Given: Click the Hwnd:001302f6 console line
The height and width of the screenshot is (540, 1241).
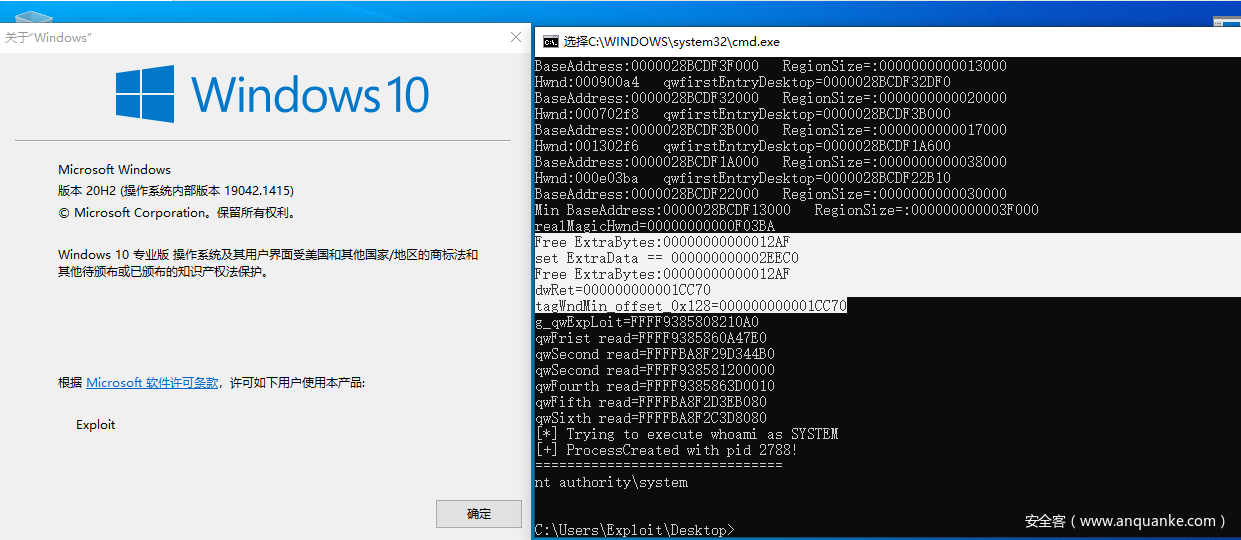Looking at the screenshot, I should point(742,146).
